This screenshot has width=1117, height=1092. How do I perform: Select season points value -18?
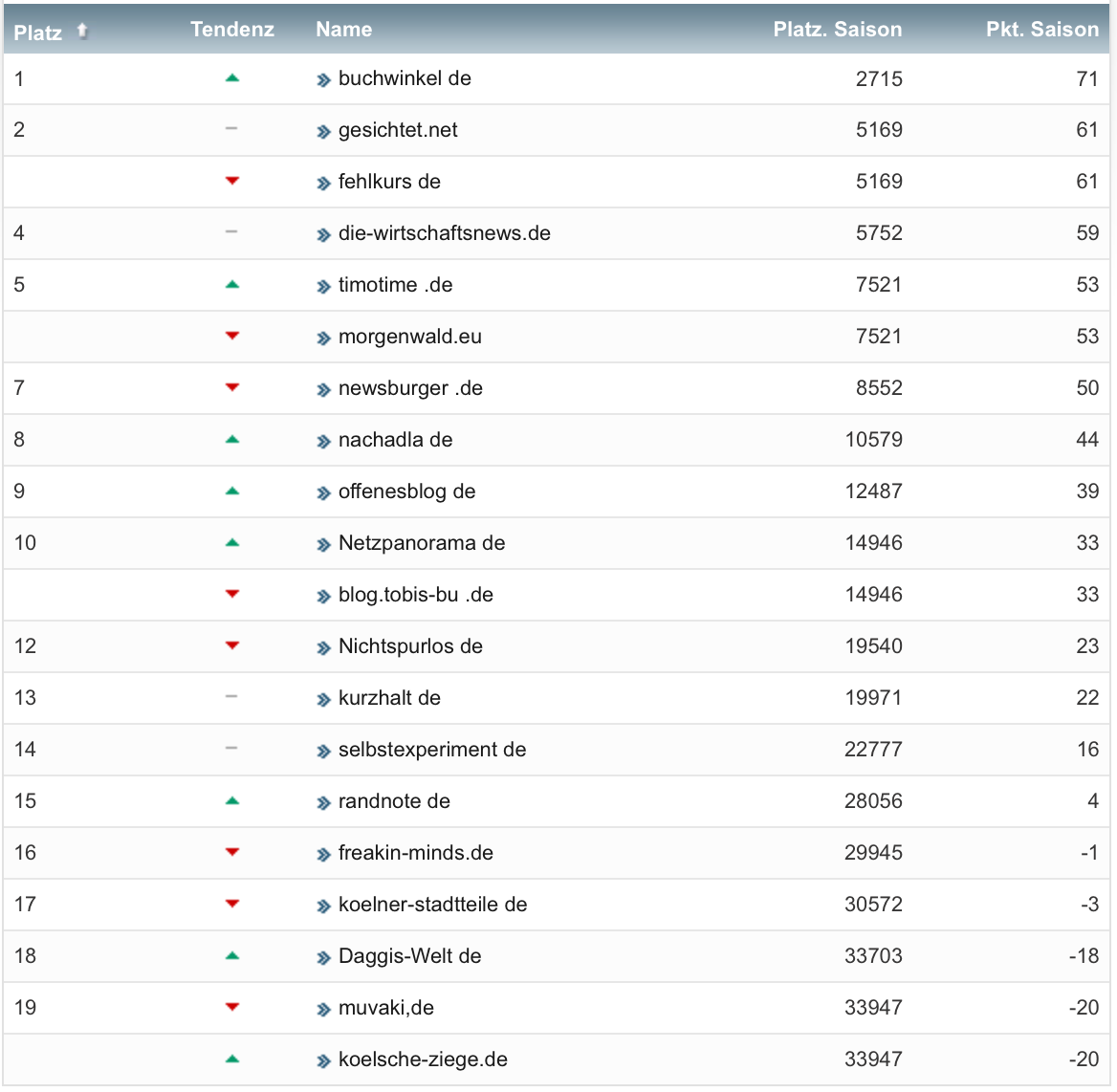click(1084, 956)
